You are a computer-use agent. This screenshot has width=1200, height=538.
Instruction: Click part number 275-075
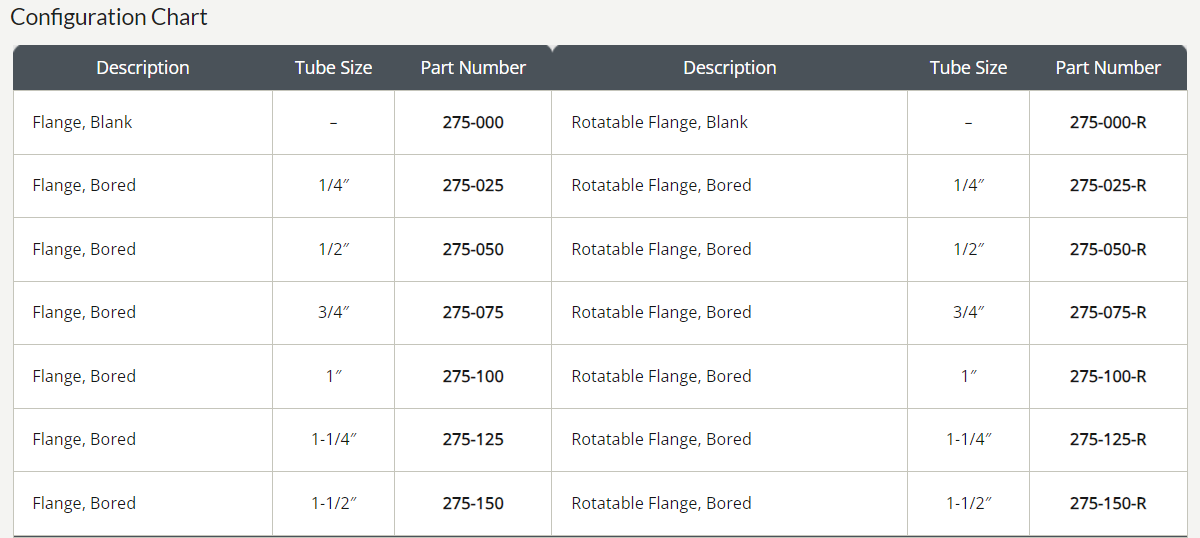[473, 313]
